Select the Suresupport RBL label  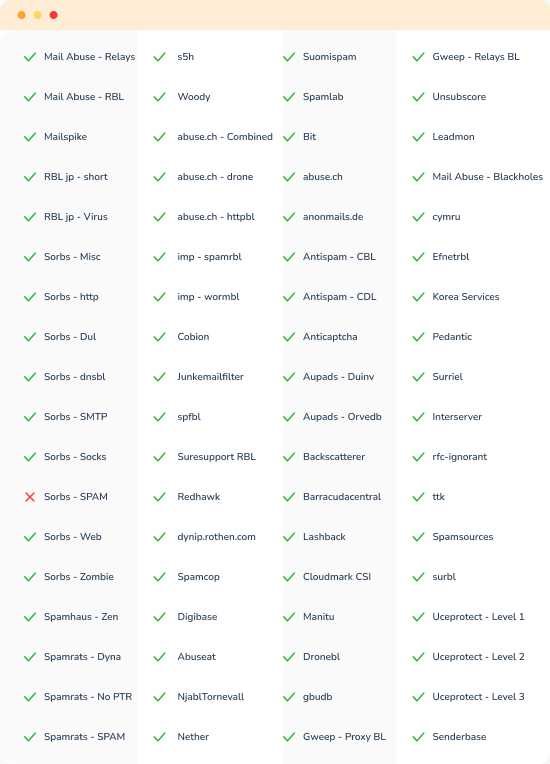pos(216,457)
